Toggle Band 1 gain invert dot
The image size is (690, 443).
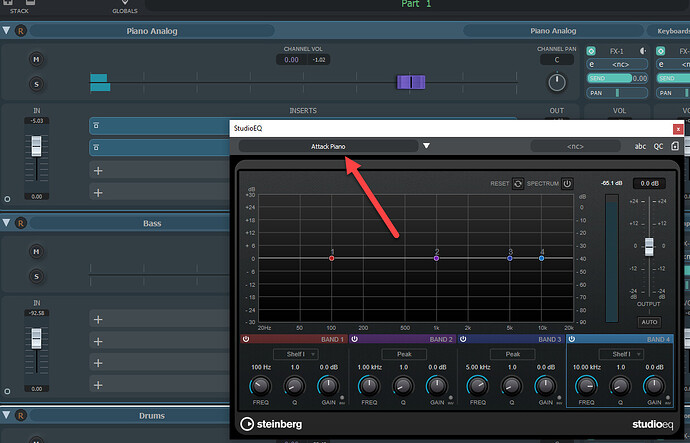342,398
